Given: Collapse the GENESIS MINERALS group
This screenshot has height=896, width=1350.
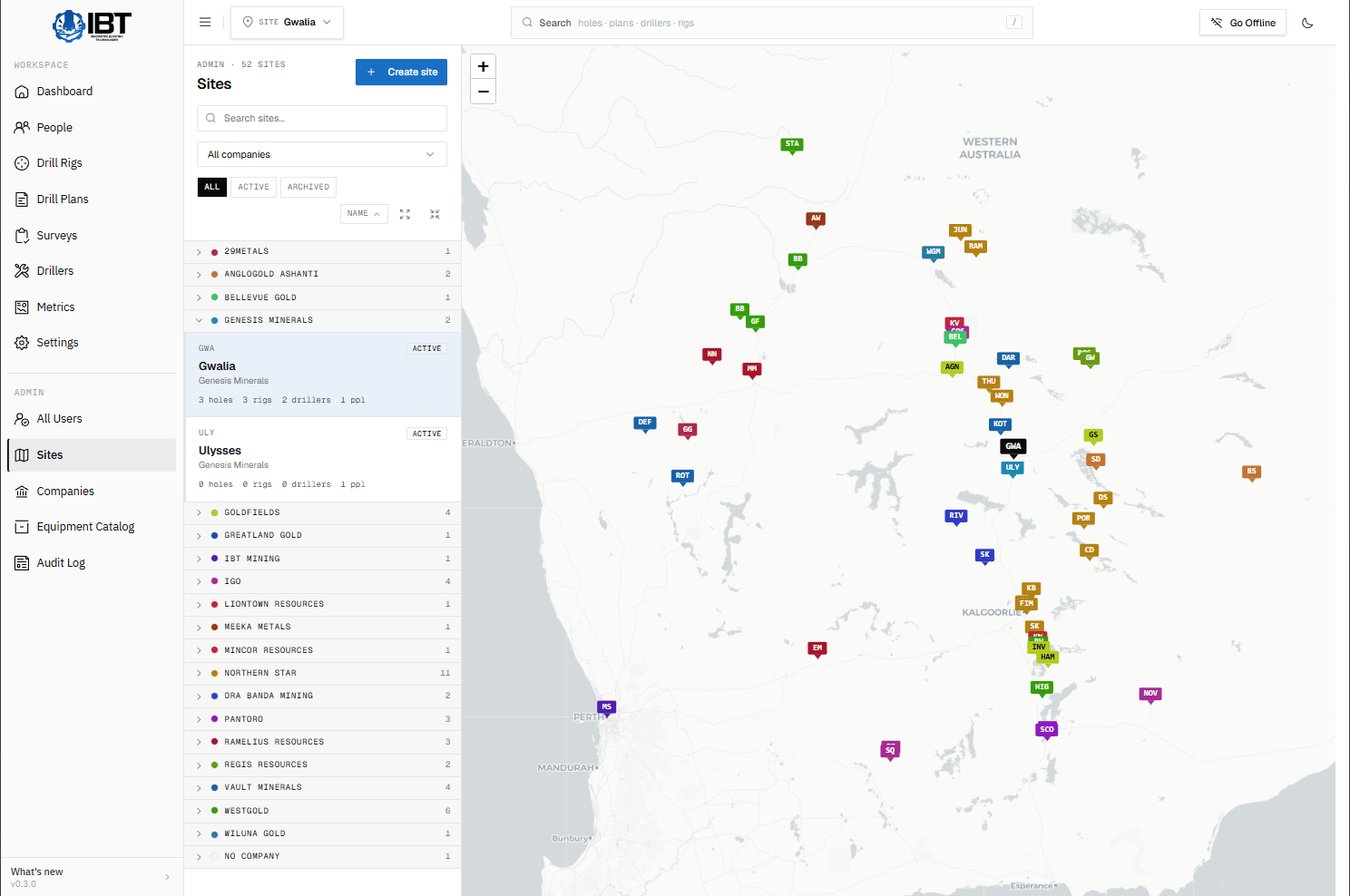Looking at the screenshot, I should tap(322, 320).
